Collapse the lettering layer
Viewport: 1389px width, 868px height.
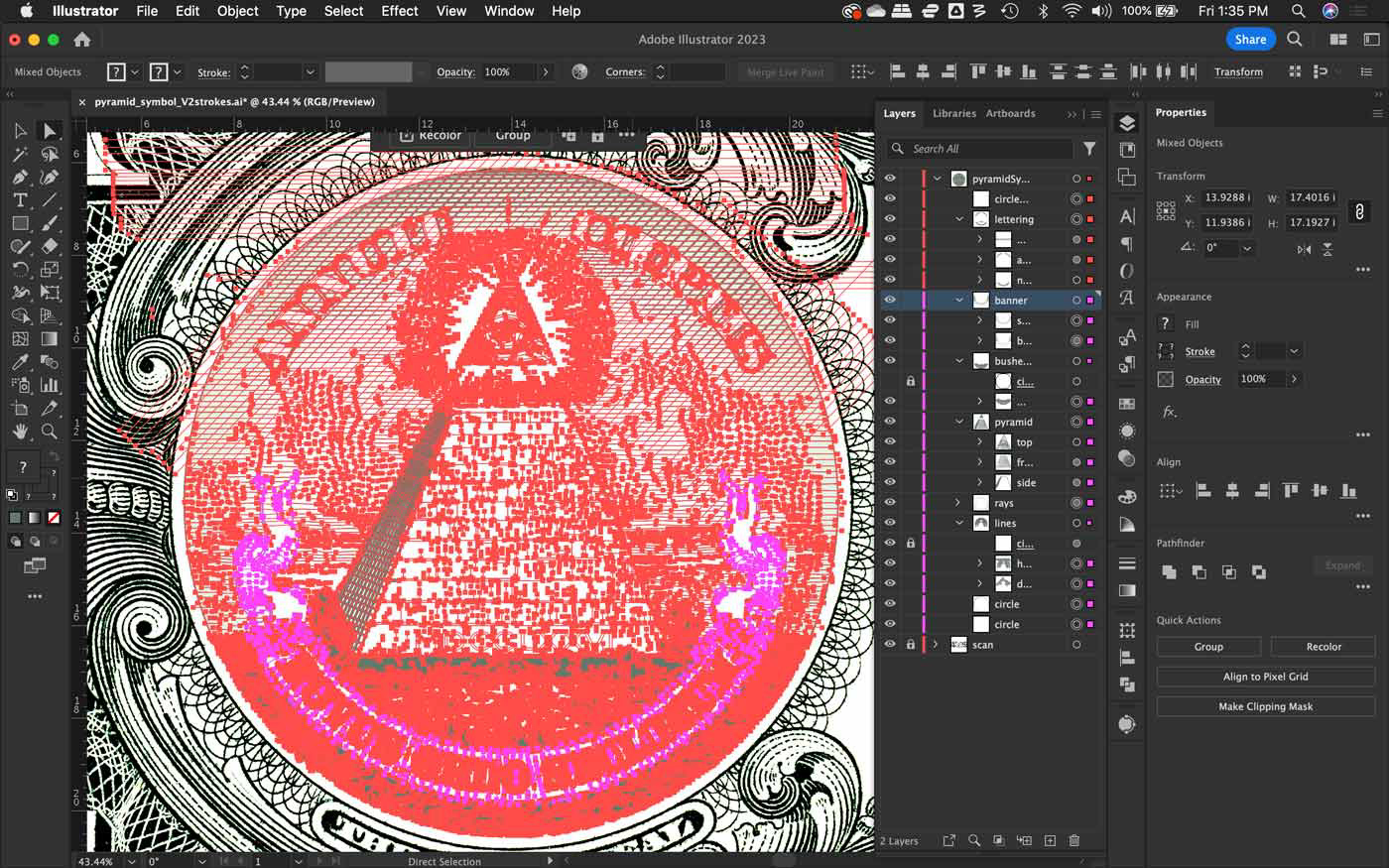coord(959,219)
